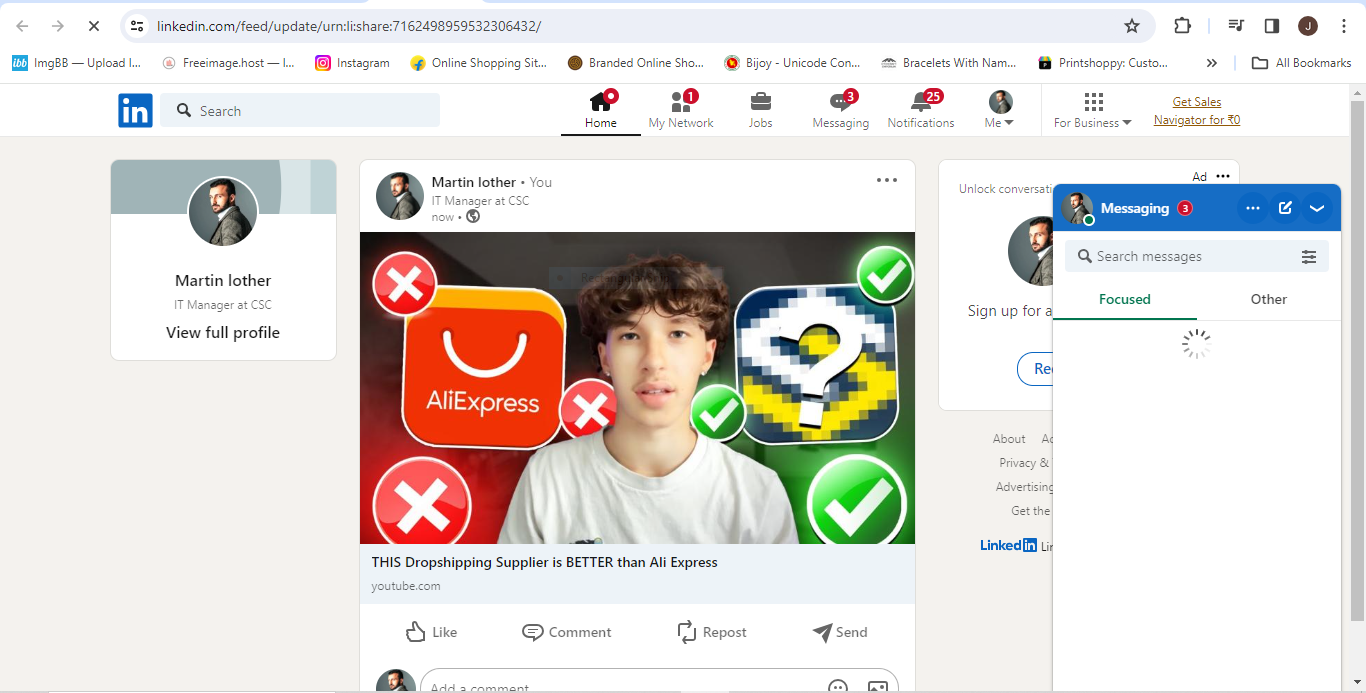Click the youtube.com source text
The height and width of the screenshot is (693, 1366).
[x=405, y=586]
